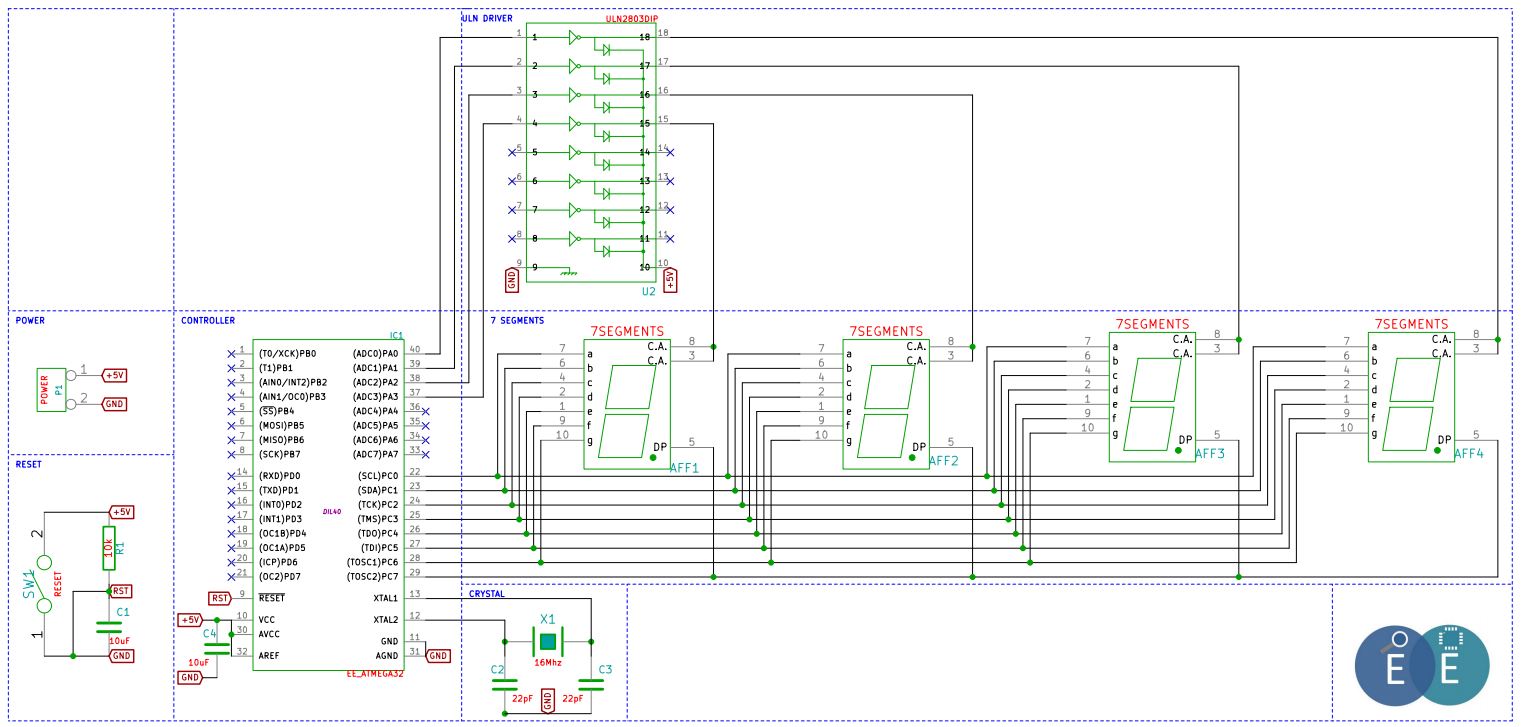Click the GND flag below capacitor C1
Image resolution: width=1521 pixels, height=727 pixels.
121,656
